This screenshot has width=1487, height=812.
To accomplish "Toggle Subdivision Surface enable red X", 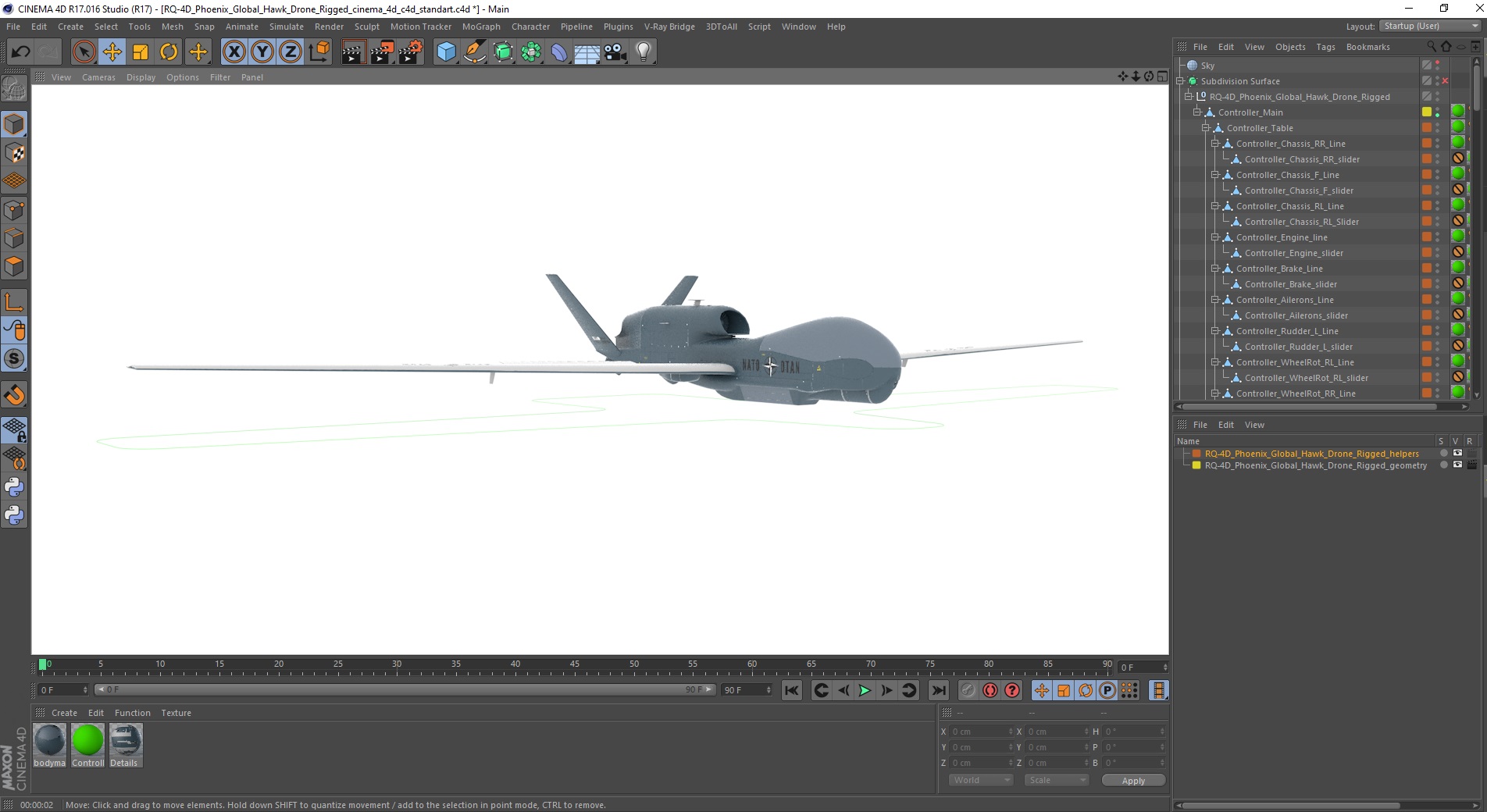I will click(1445, 81).
